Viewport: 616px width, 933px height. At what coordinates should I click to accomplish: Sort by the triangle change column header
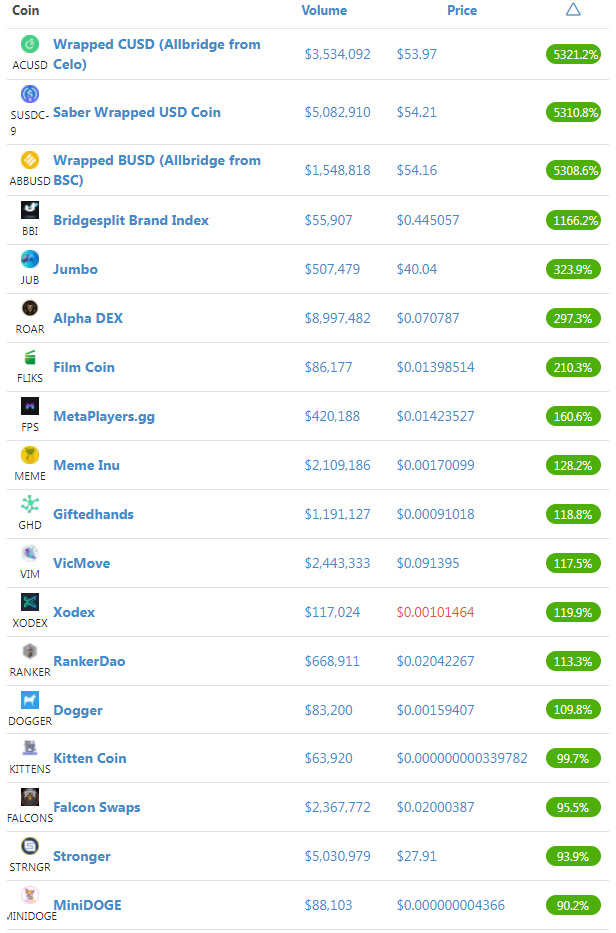point(573,10)
